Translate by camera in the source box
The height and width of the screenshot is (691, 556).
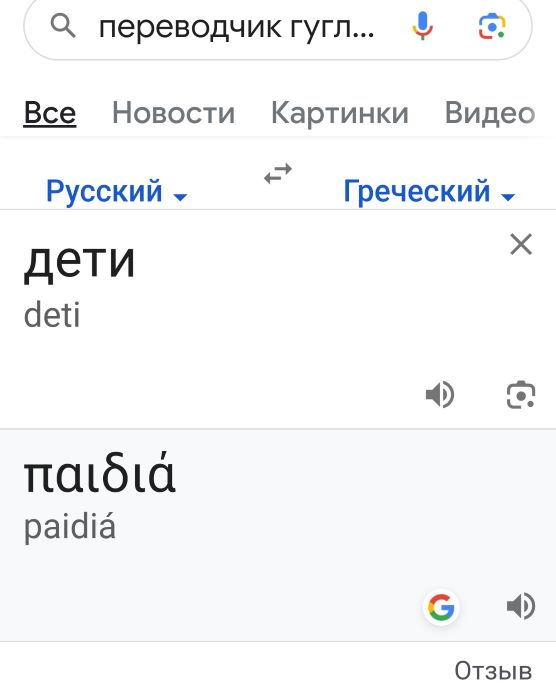point(521,394)
